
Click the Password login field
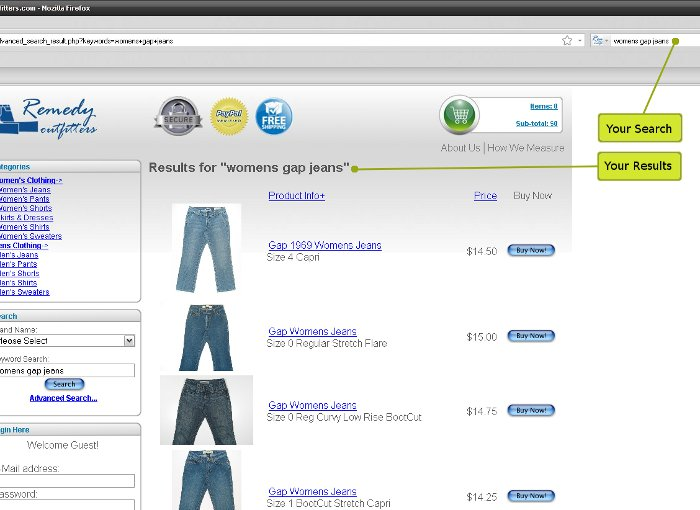[x=67, y=505]
